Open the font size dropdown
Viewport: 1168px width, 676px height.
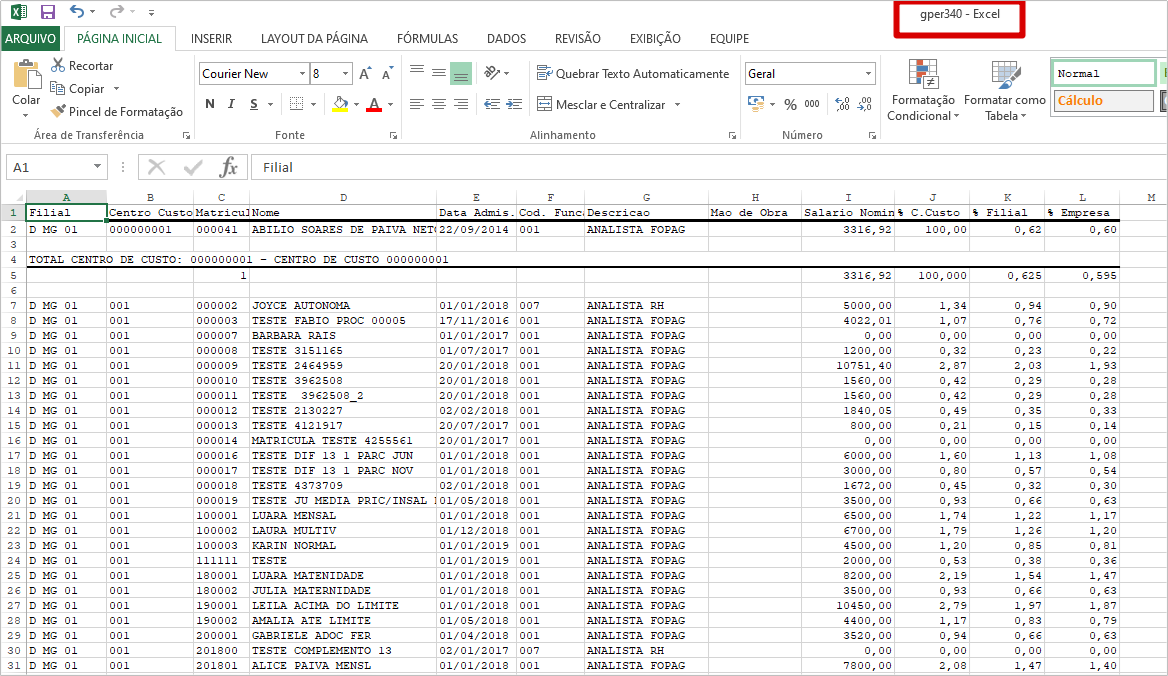click(345, 74)
